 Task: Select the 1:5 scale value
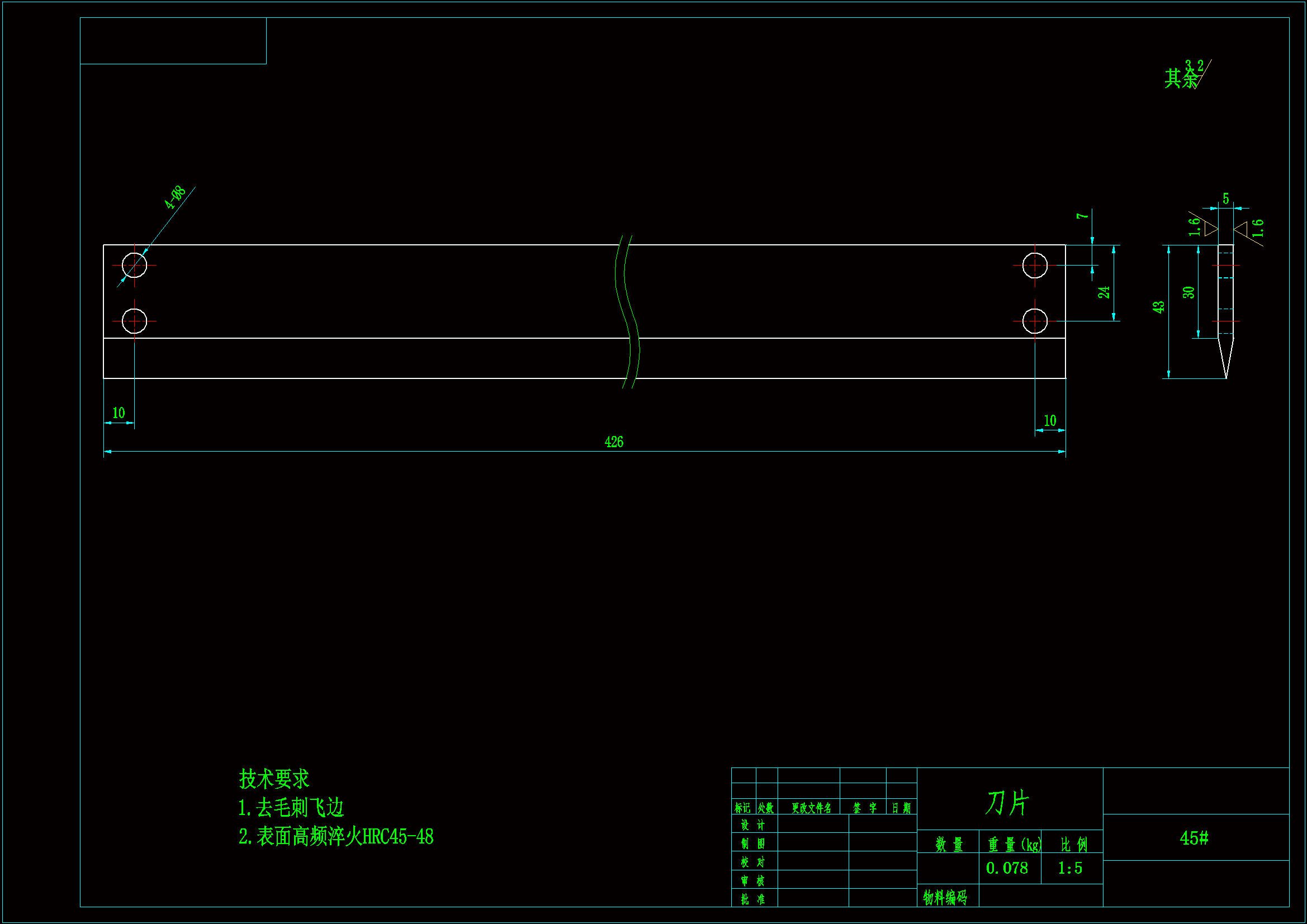1069,868
